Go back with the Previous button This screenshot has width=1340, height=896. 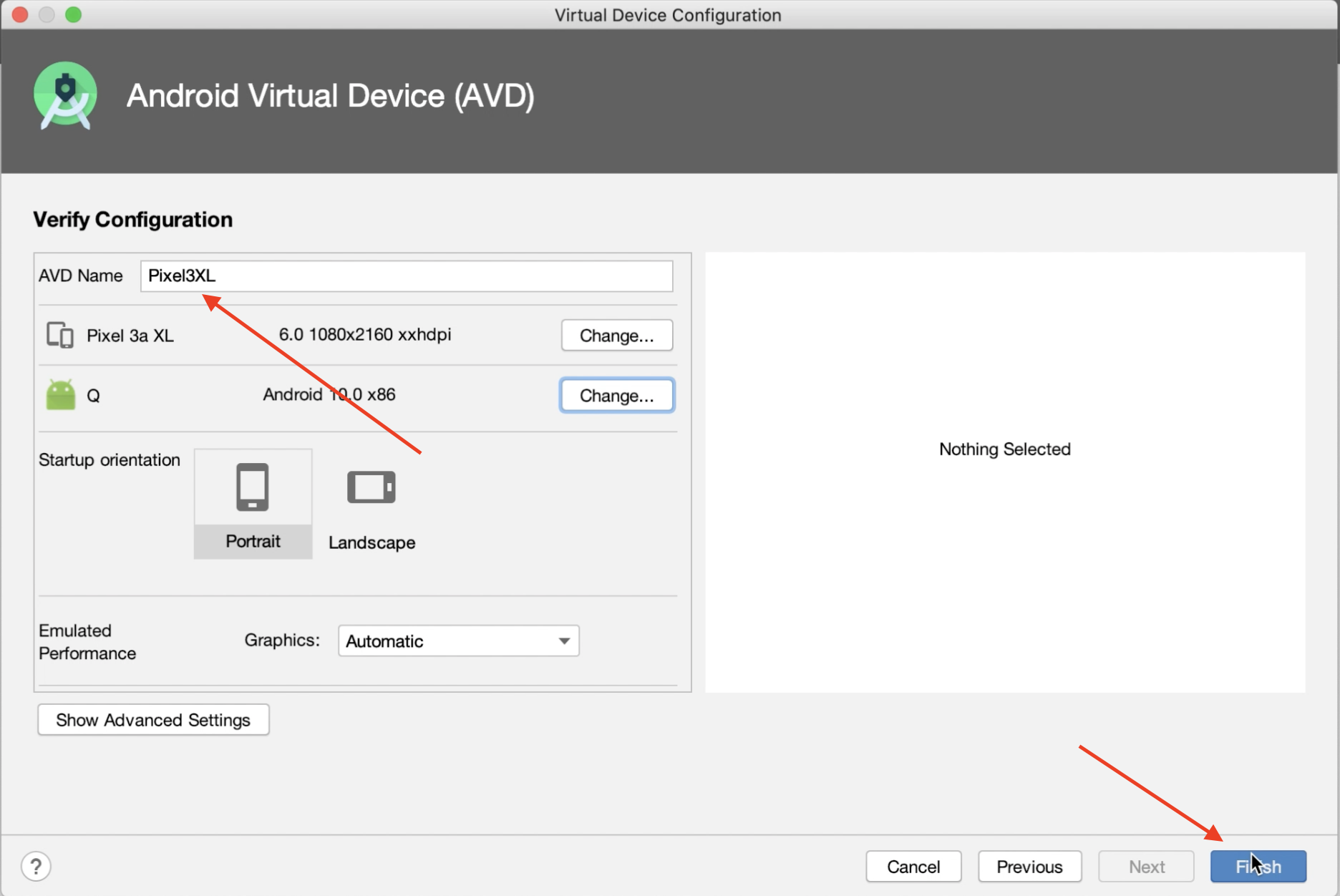point(1030,867)
